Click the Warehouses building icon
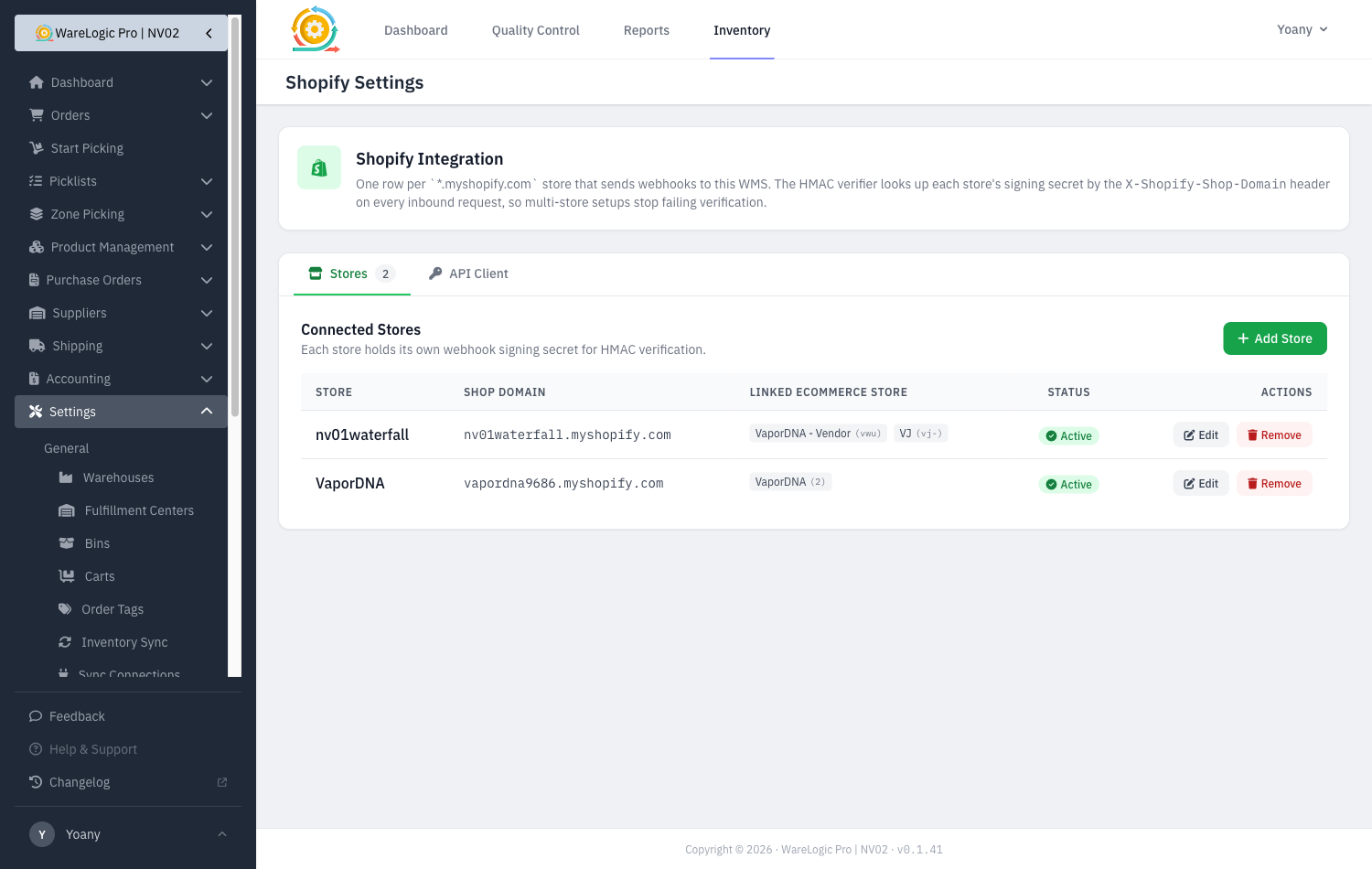This screenshot has height=869, width=1372. (x=66, y=477)
